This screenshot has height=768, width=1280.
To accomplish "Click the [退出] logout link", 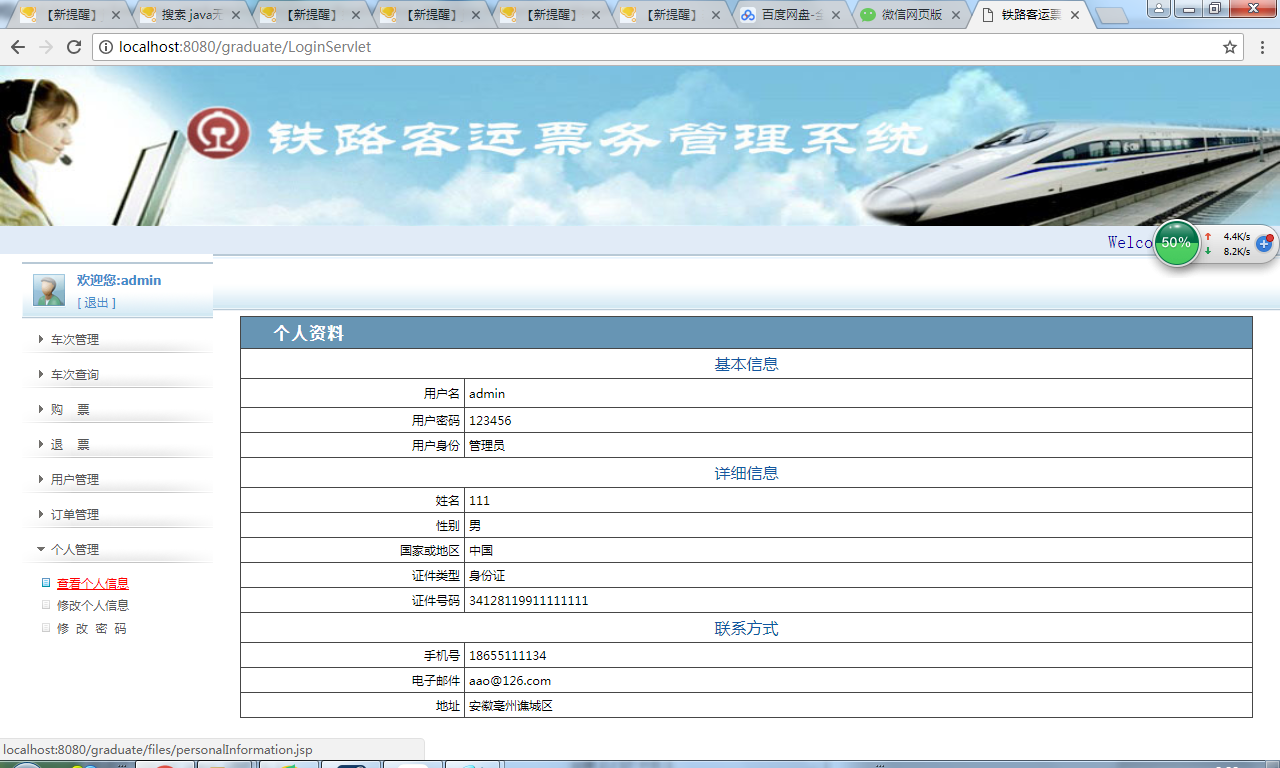I will (x=96, y=302).
